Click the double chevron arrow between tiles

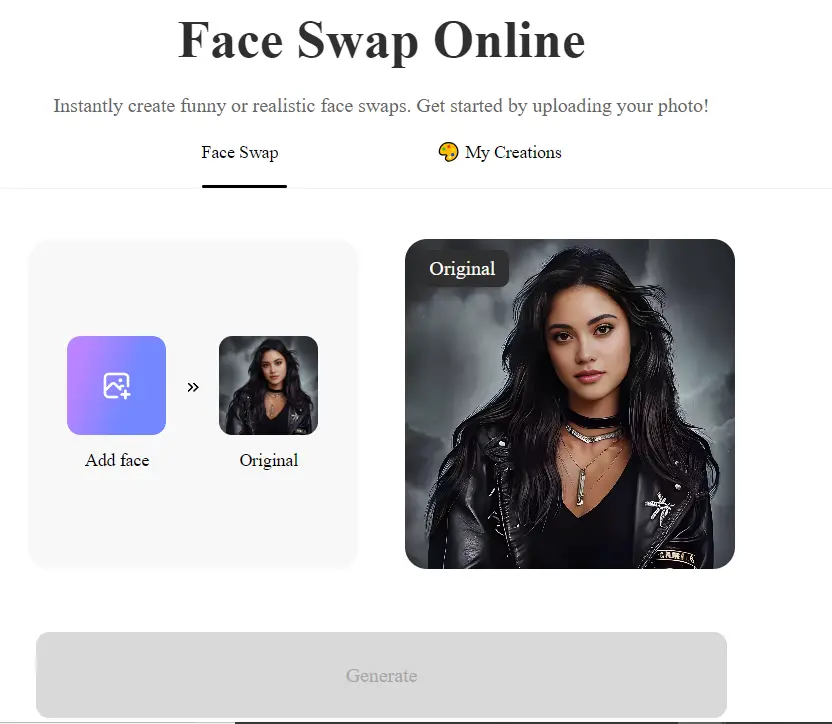pos(193,387)
